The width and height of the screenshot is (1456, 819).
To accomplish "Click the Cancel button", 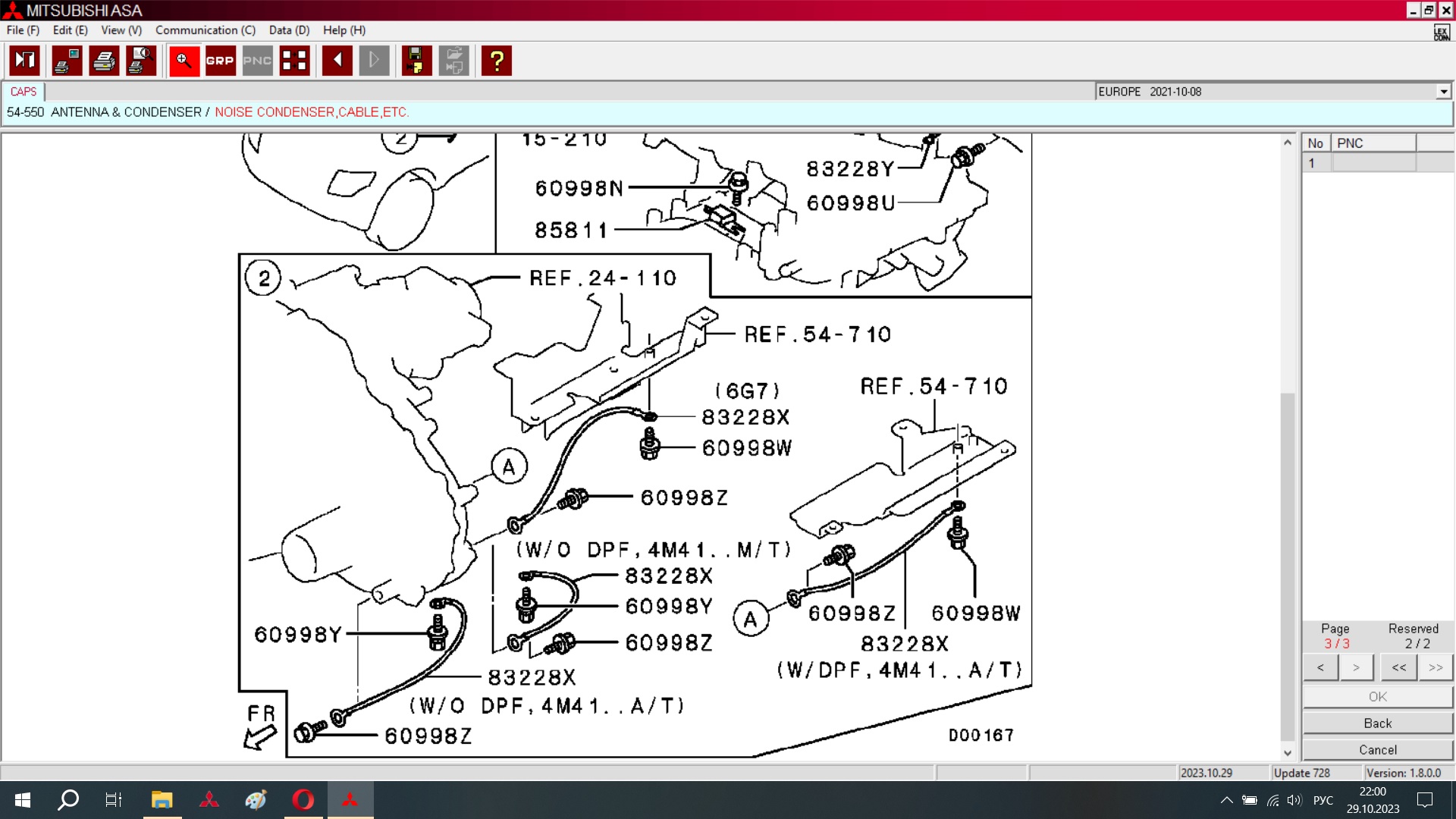I will tap(1377, 750).
